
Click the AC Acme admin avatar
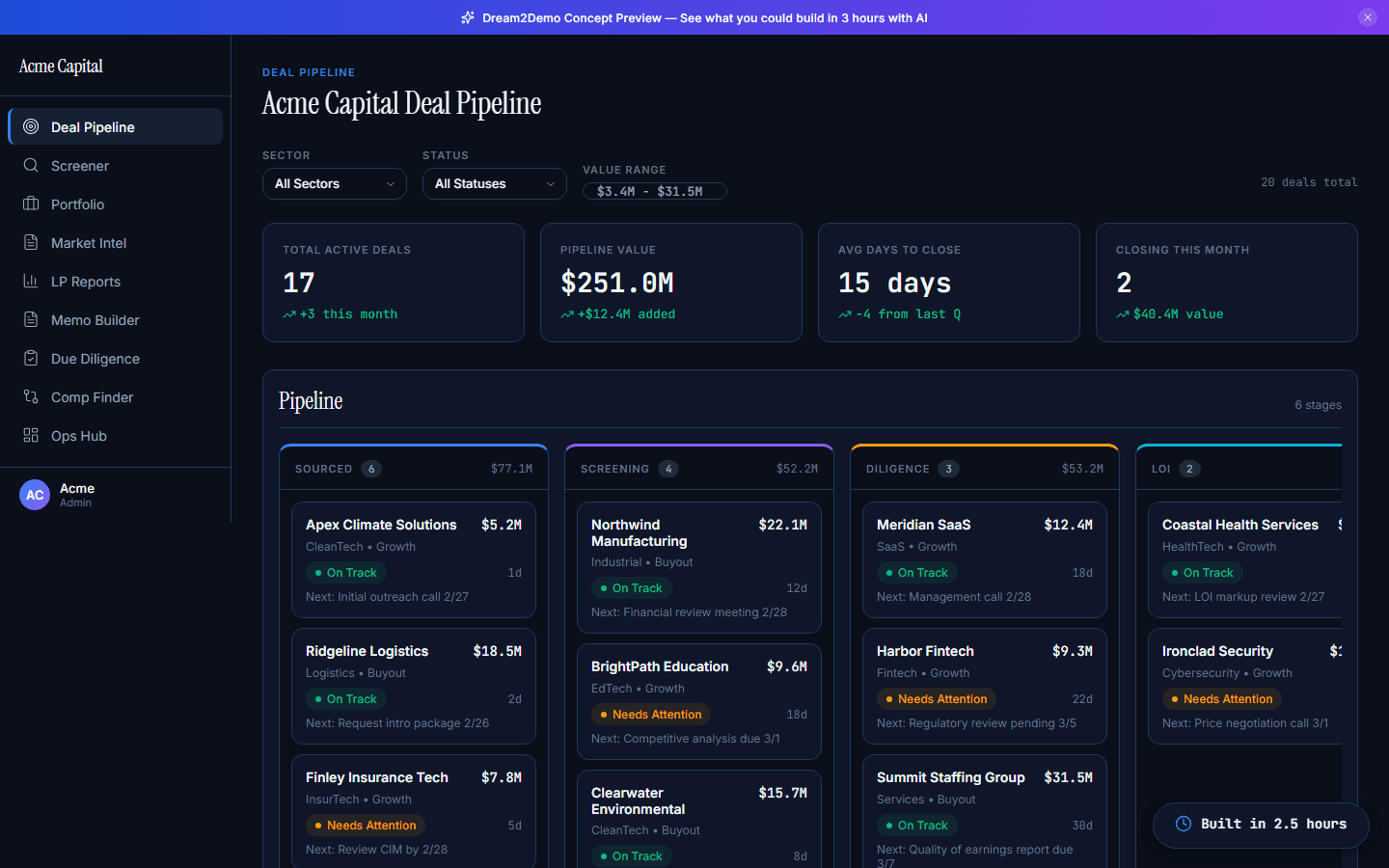coord(35,495)
